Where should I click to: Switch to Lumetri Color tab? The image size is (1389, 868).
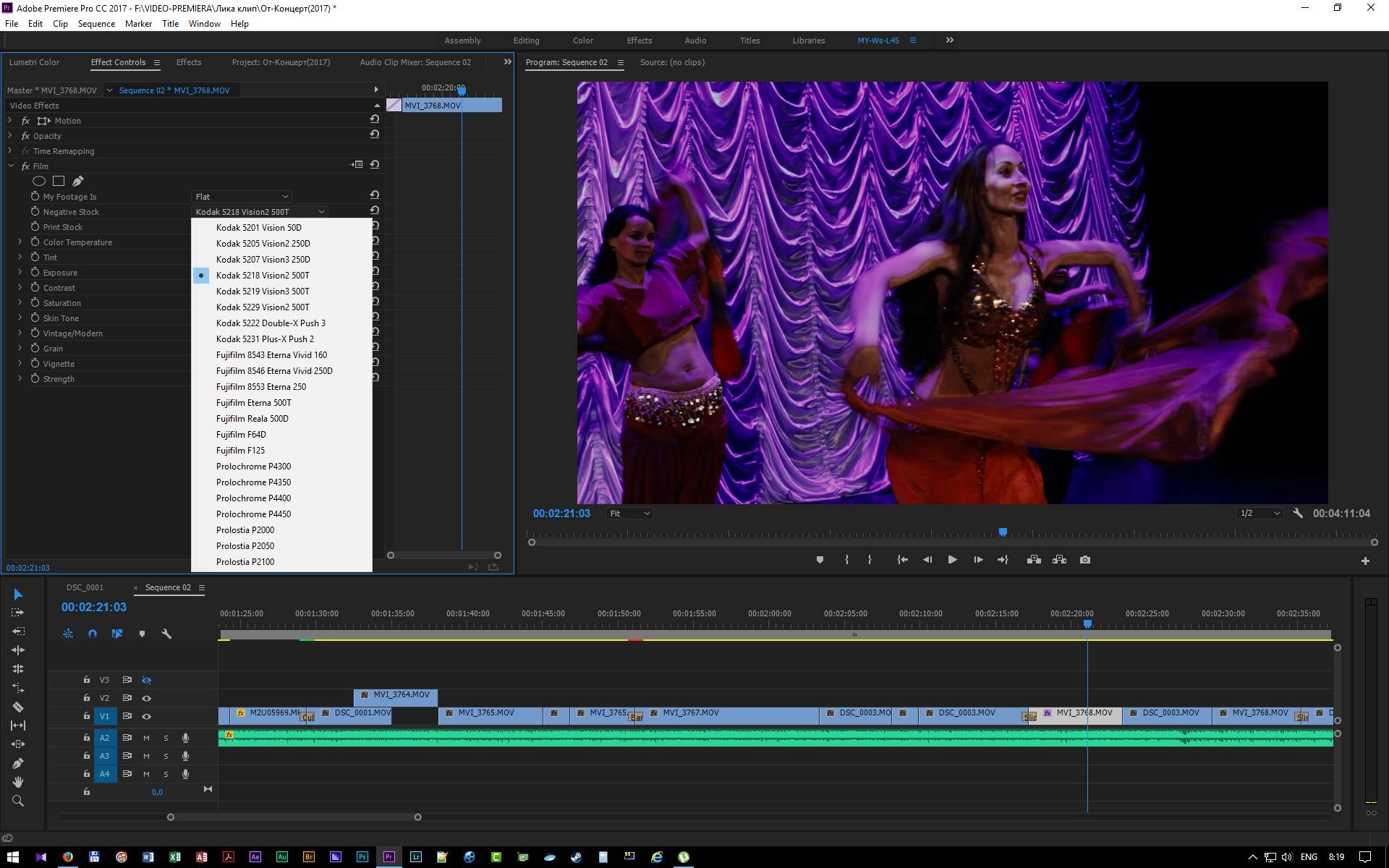point(34,62)
